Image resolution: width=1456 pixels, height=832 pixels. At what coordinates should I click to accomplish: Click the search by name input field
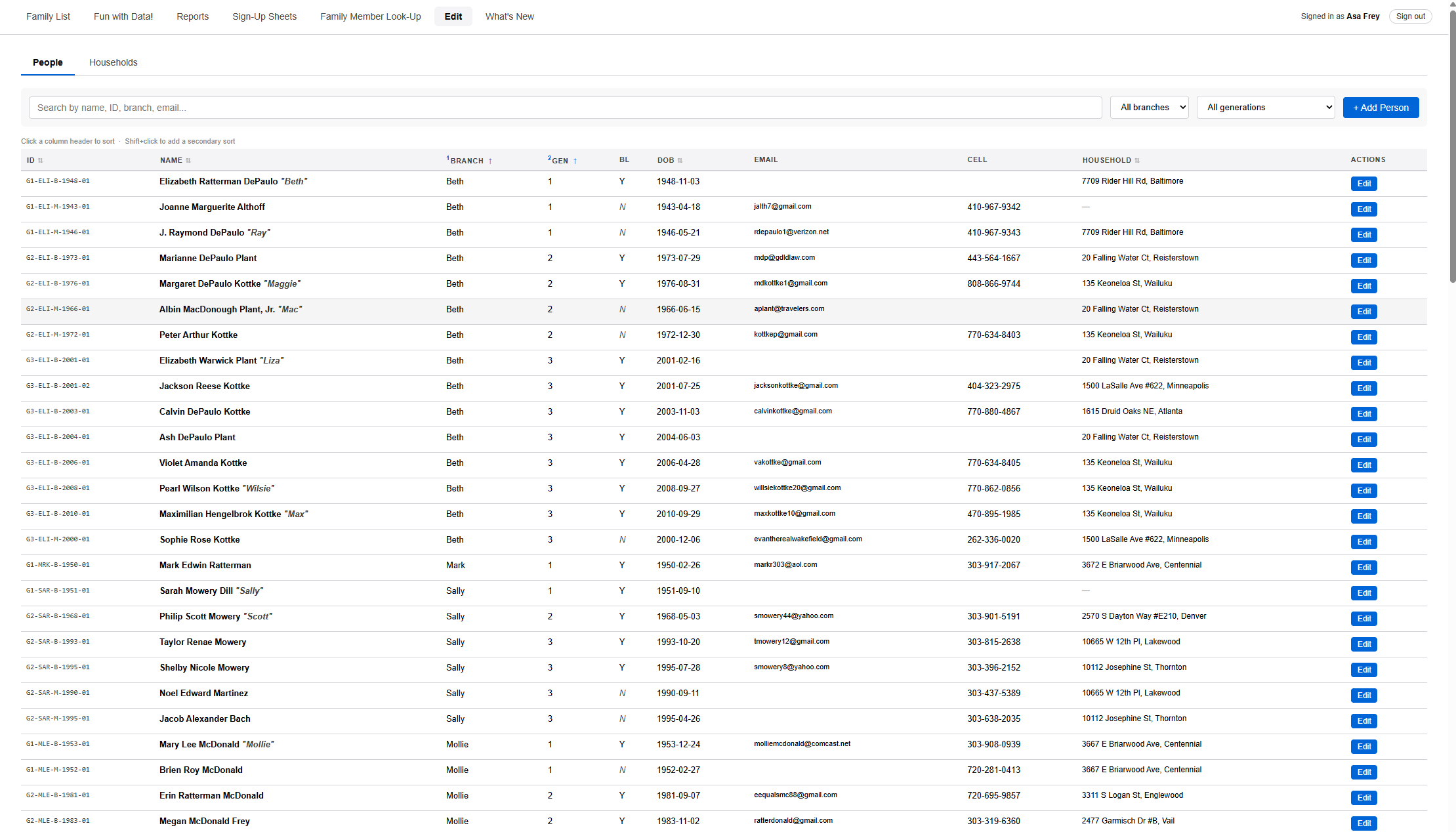[x=565, y=108]
